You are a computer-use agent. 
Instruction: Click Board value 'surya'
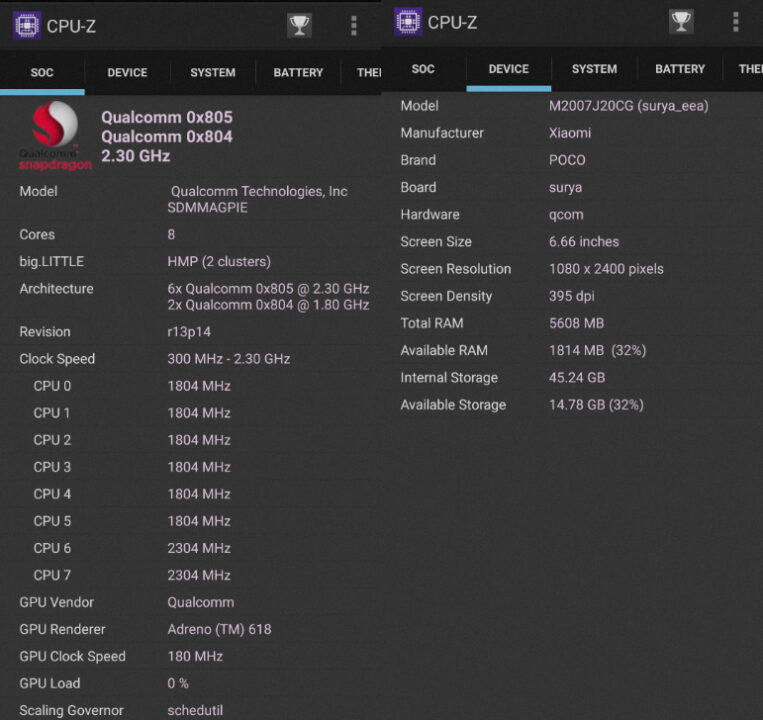coord(565,188)
